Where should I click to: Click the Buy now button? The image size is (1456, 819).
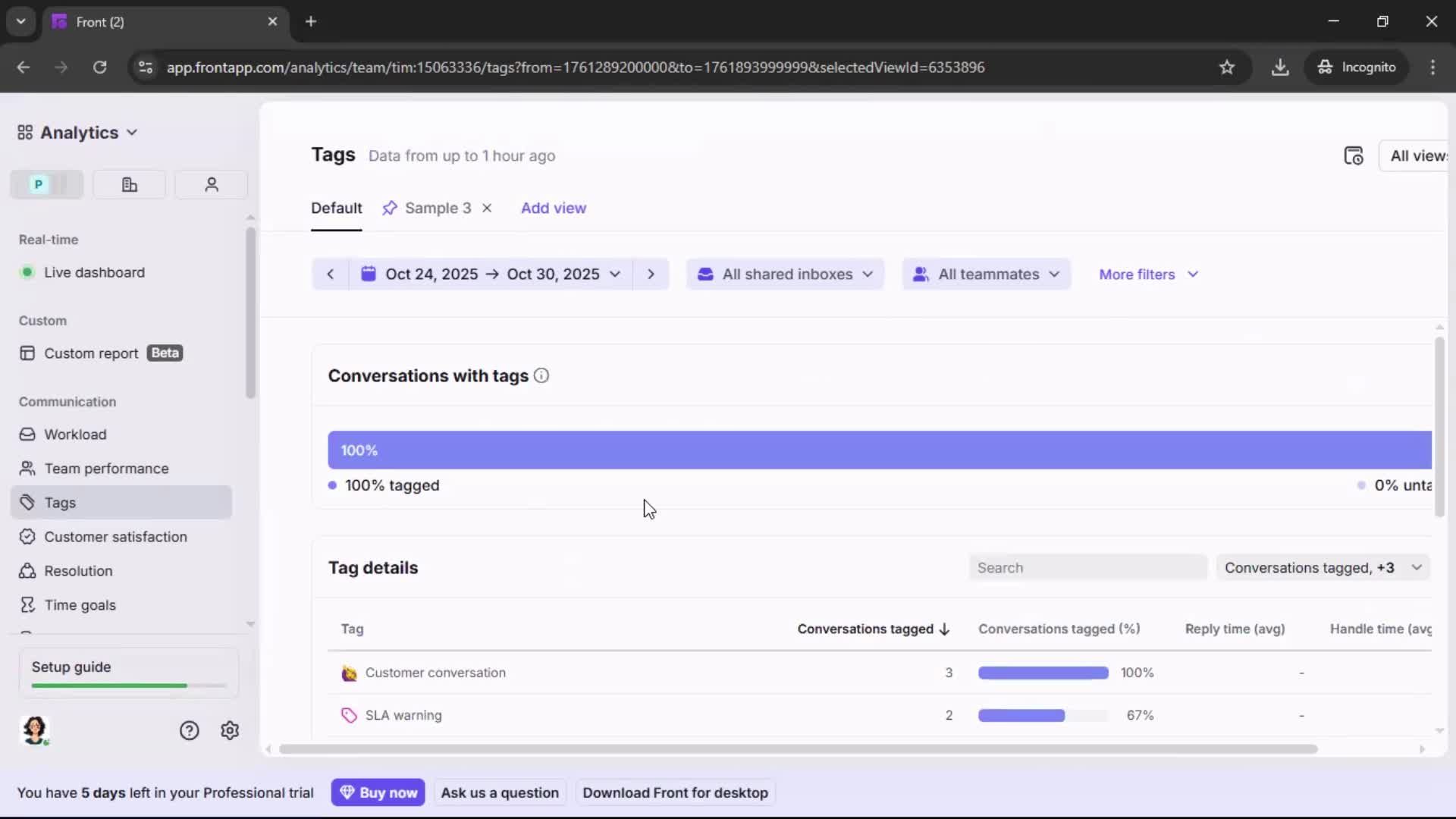click(378, 792)
